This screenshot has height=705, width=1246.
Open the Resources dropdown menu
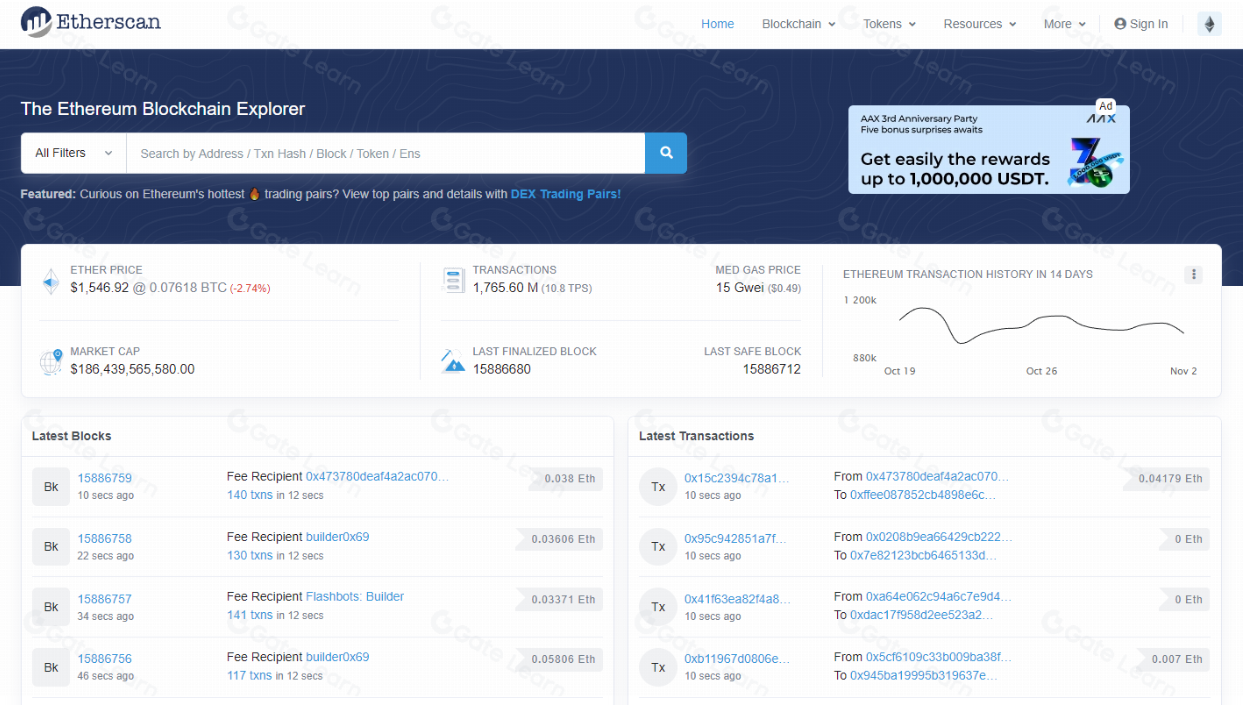pos(979,24)
